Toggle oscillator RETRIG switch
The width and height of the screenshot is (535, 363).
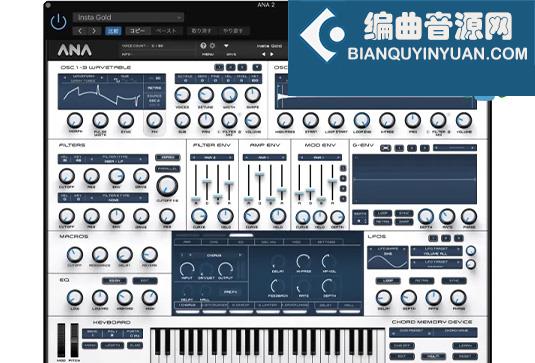pyautogui.click(x=154, y=88)
